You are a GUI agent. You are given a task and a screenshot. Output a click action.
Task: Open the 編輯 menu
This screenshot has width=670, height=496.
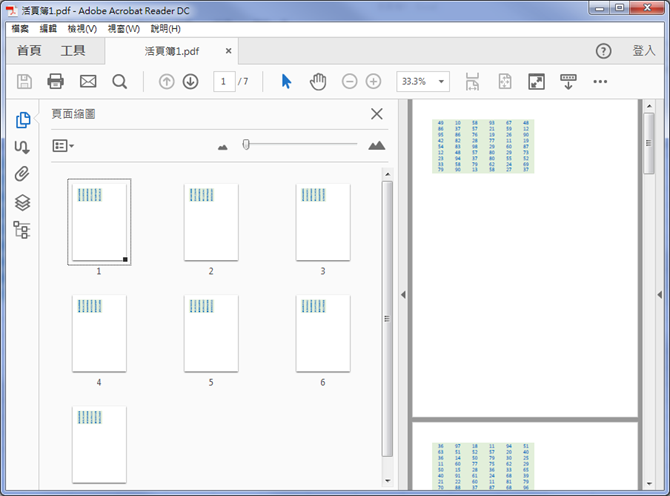[48, 29]
